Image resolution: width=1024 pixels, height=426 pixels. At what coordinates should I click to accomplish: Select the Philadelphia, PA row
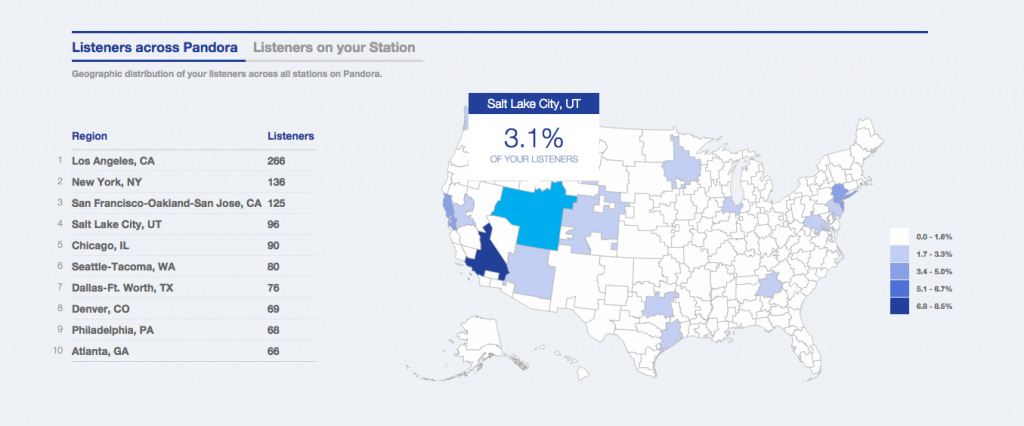point(186,330)
